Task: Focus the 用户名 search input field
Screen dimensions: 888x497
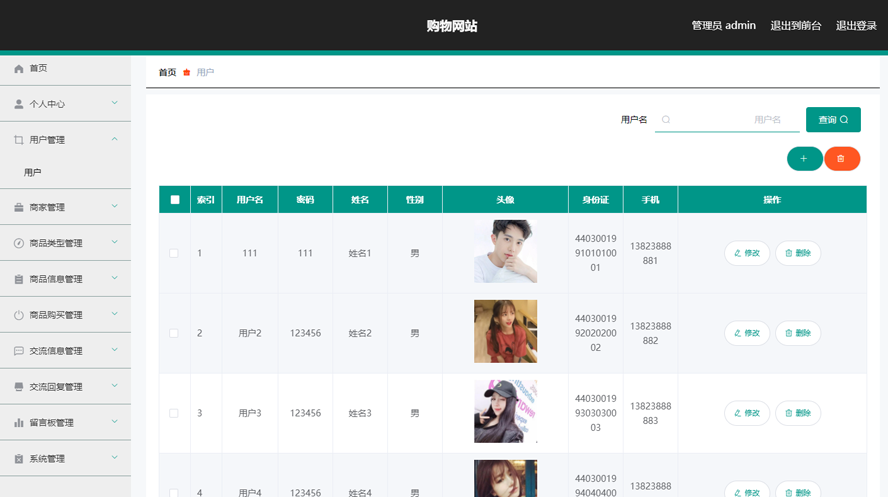Action: click(x=727, y=119)
